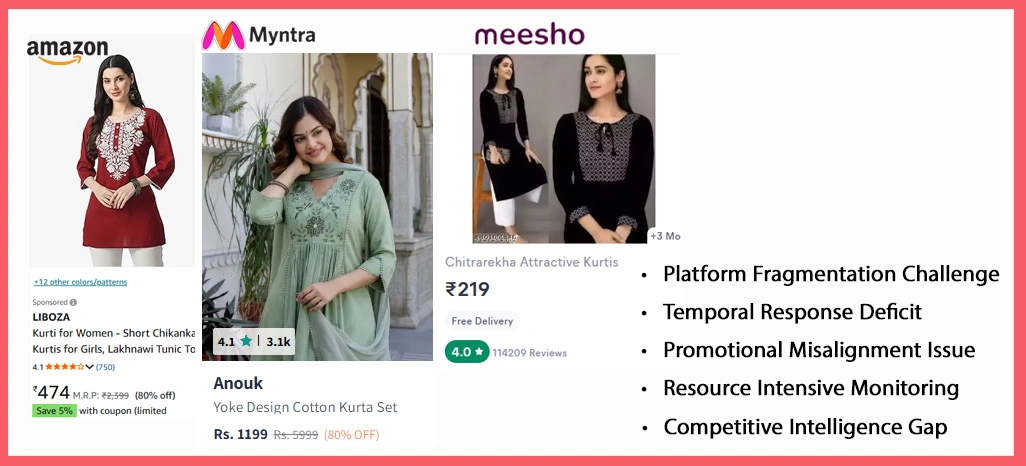Click the teal star in Myntra 4.1 badge
Image resolution: width=1026 pixels, height=466 pixels.
[246, 341]
